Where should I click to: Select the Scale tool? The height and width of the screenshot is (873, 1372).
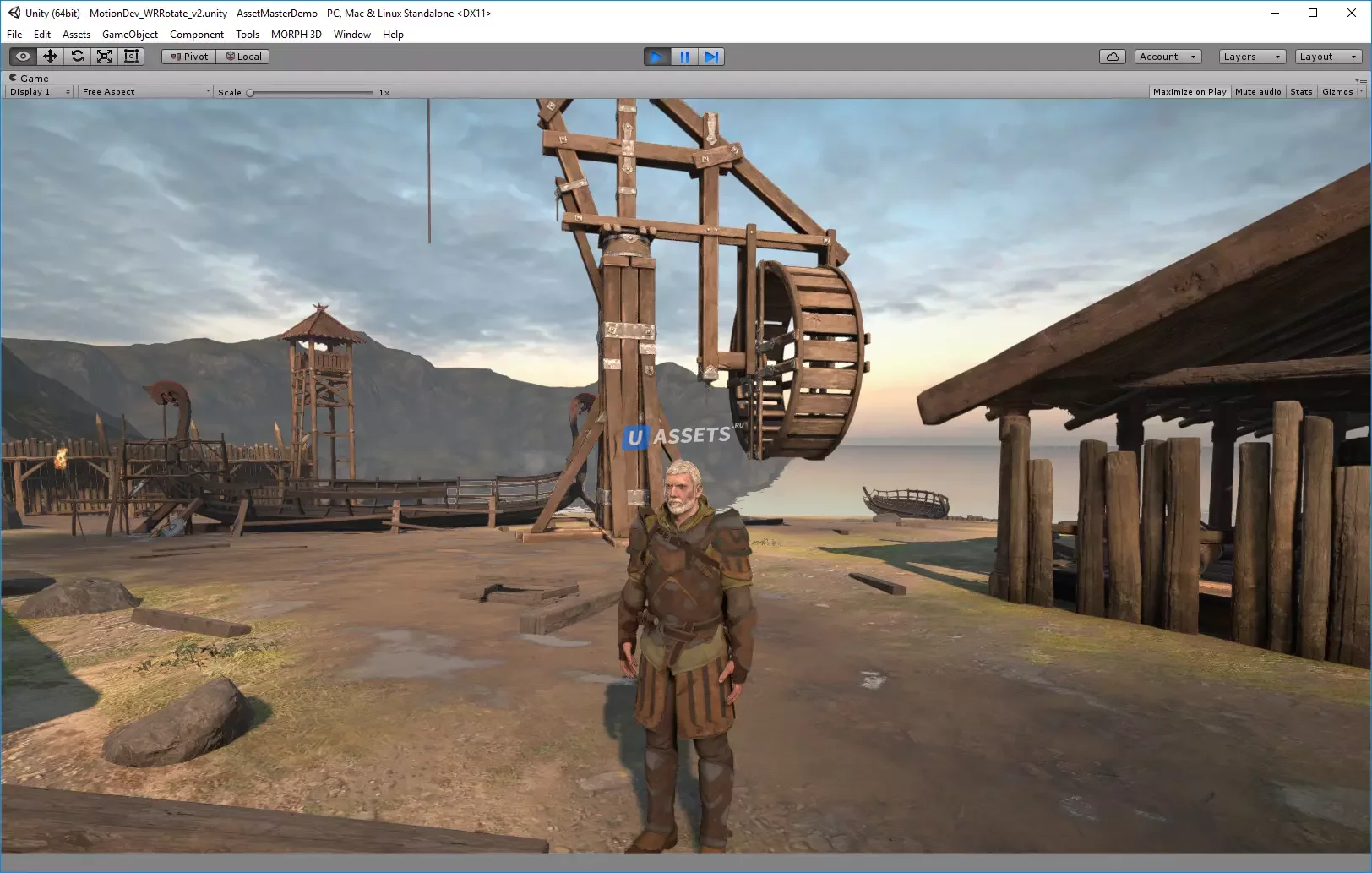(104, 57)
